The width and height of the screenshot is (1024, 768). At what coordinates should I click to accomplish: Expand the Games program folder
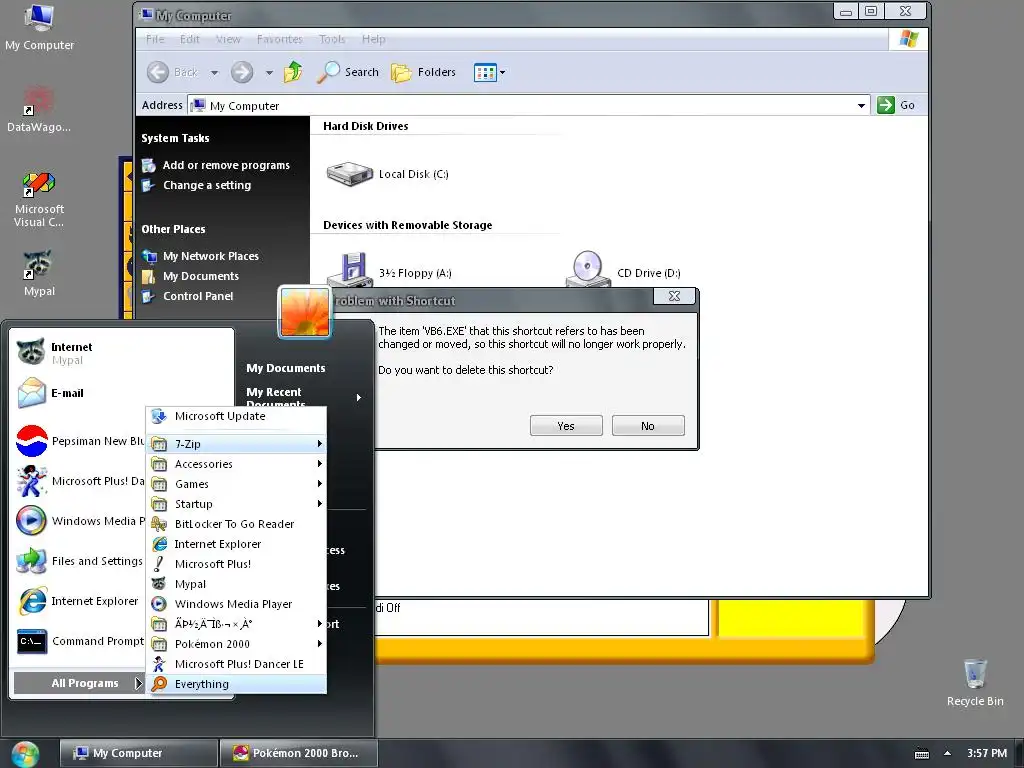pos(236,484)
